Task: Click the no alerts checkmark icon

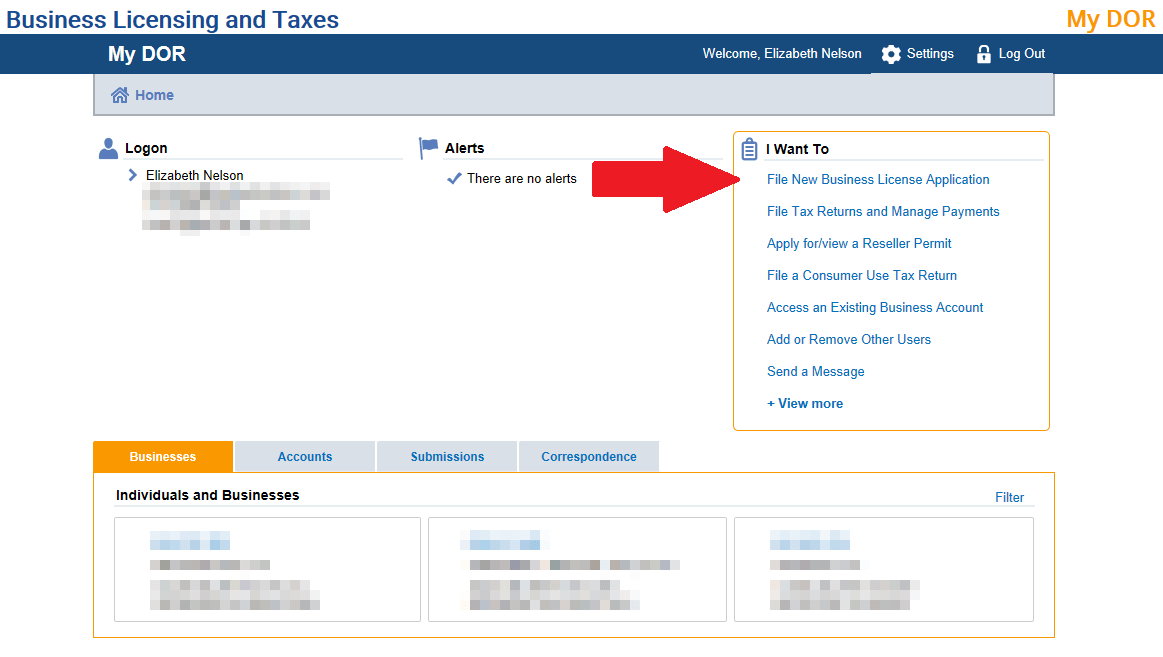Action: coord(454,178)
